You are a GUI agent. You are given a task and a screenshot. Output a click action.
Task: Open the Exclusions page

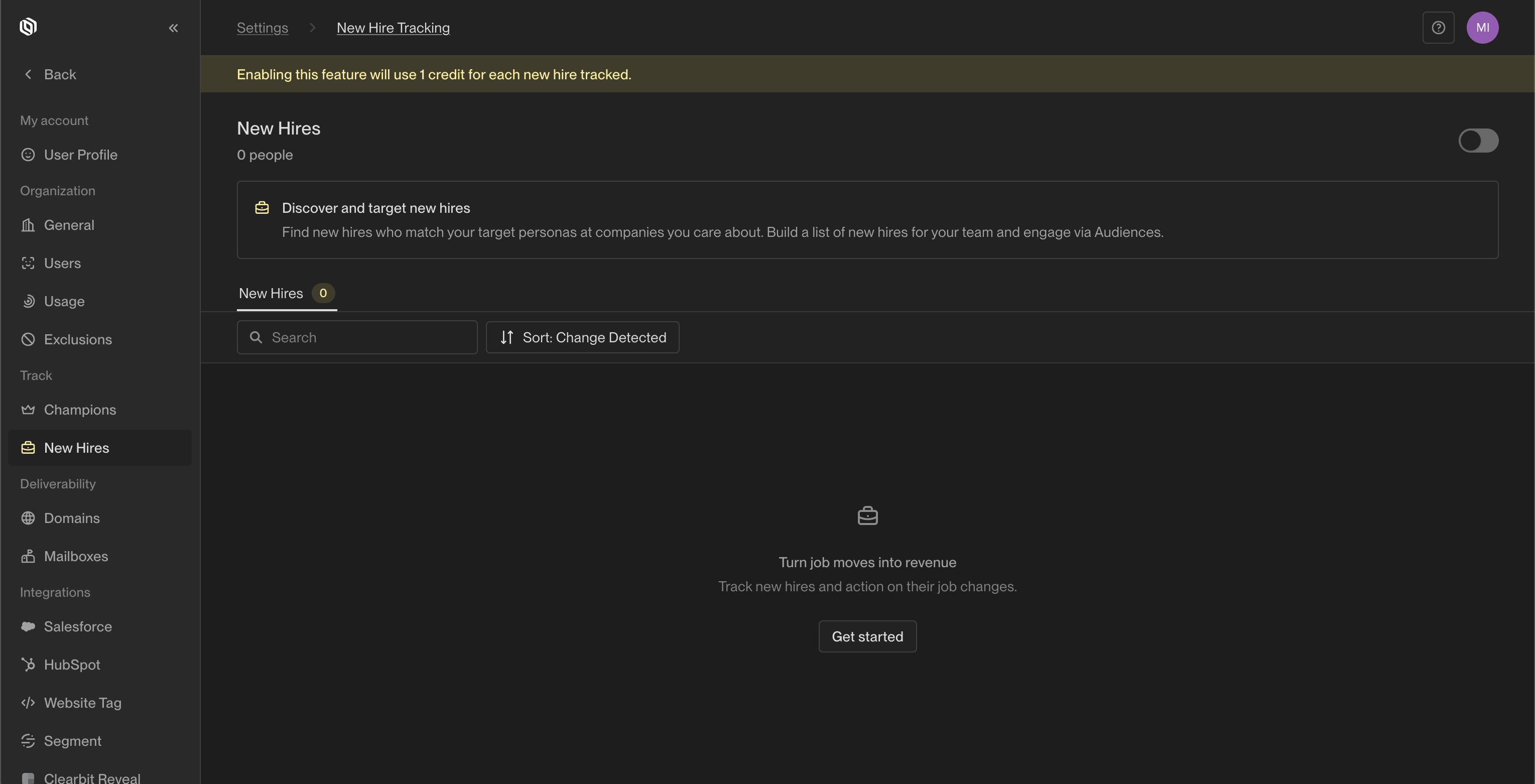(x=100, y=340)
